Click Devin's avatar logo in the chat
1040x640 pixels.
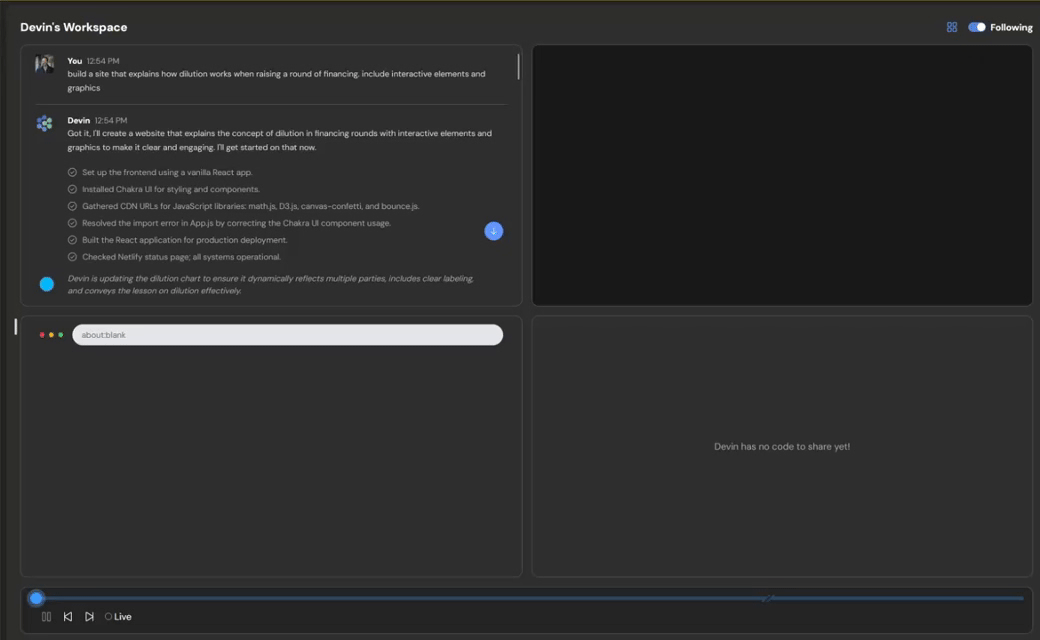[45, 124]
